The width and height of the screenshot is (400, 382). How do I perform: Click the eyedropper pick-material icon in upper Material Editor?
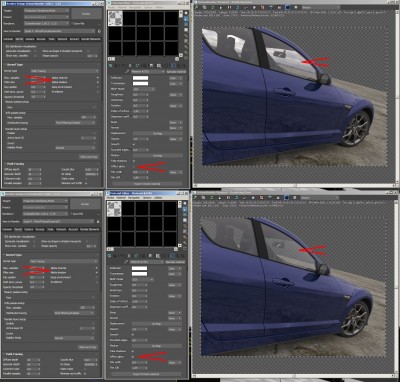click(x=127, y=72)
